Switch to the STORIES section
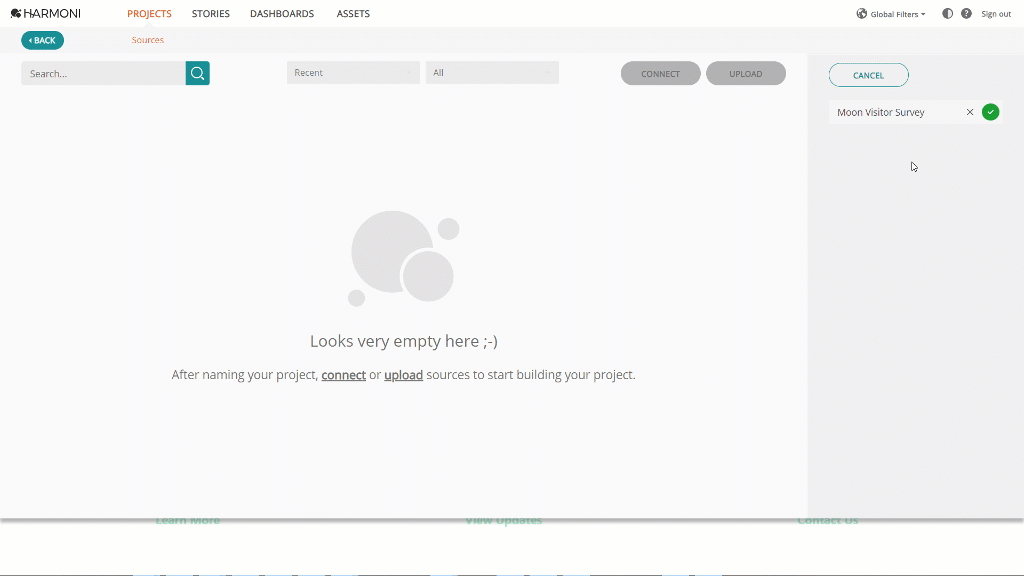Screen dimensions: 1024x576 click(x=210, y=13)
